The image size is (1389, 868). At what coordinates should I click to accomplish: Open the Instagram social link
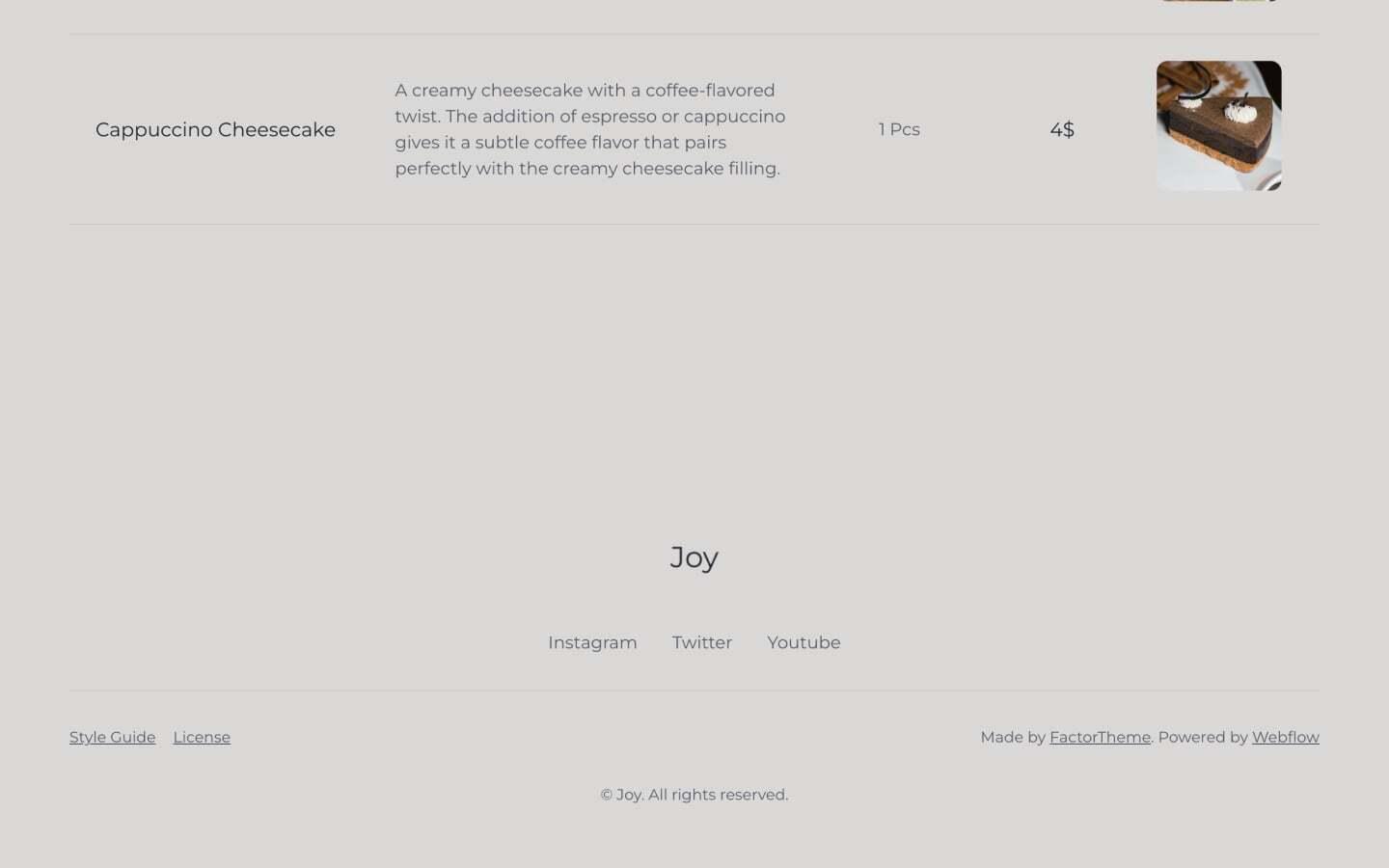(x=592, y=642)
